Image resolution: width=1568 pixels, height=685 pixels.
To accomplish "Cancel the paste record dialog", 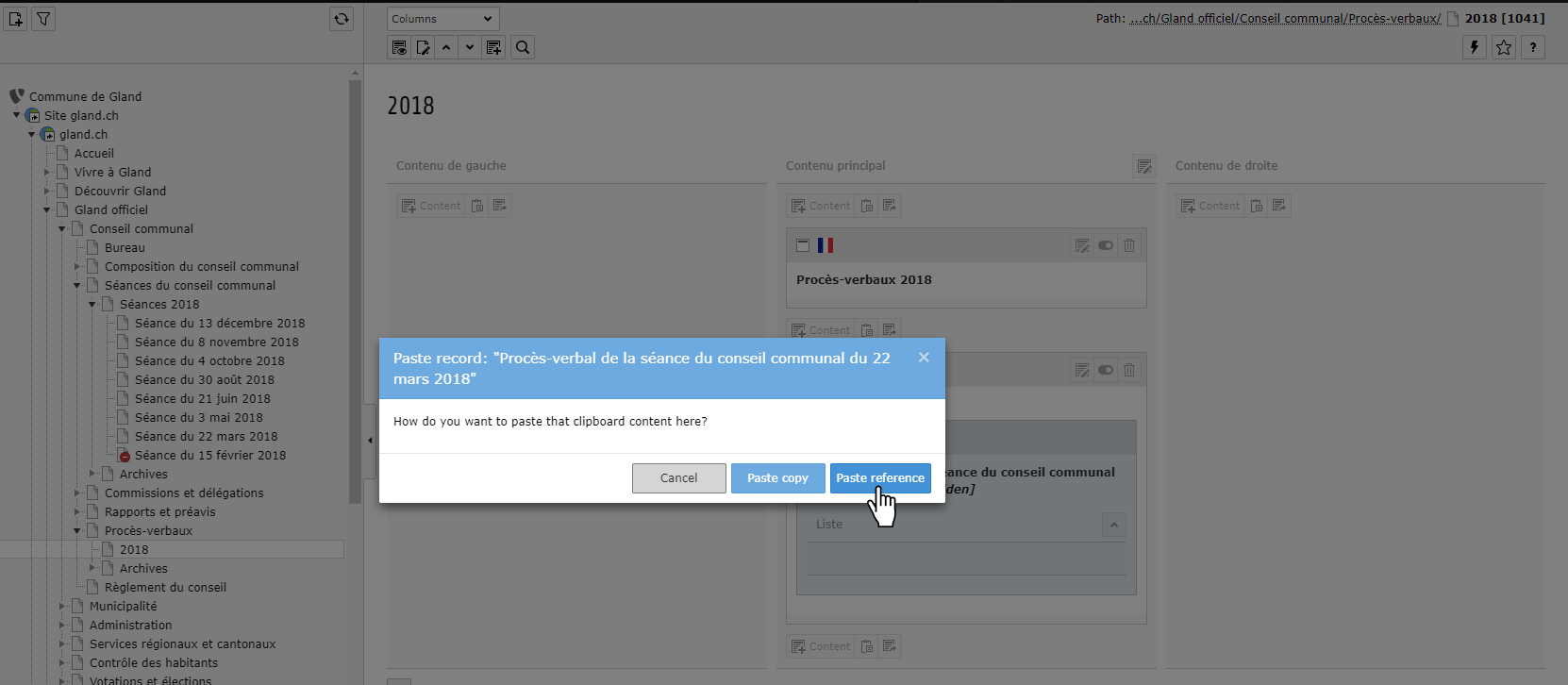I will tap(678, 478).
